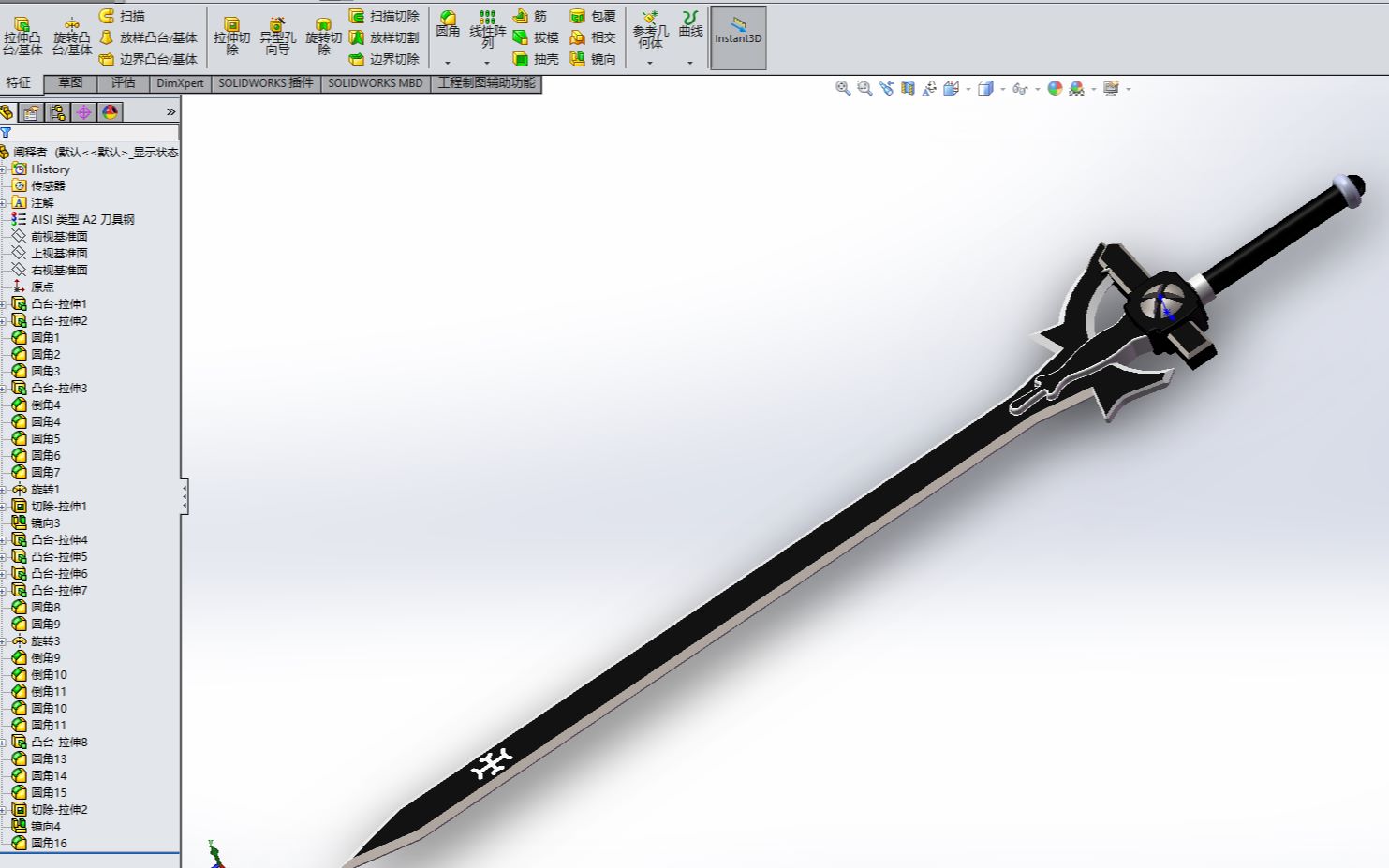Select the 扫描切除 swept cut tool
Image resolution: width=1389 pixels, height=868 pixels.
[x=384, y=16]
